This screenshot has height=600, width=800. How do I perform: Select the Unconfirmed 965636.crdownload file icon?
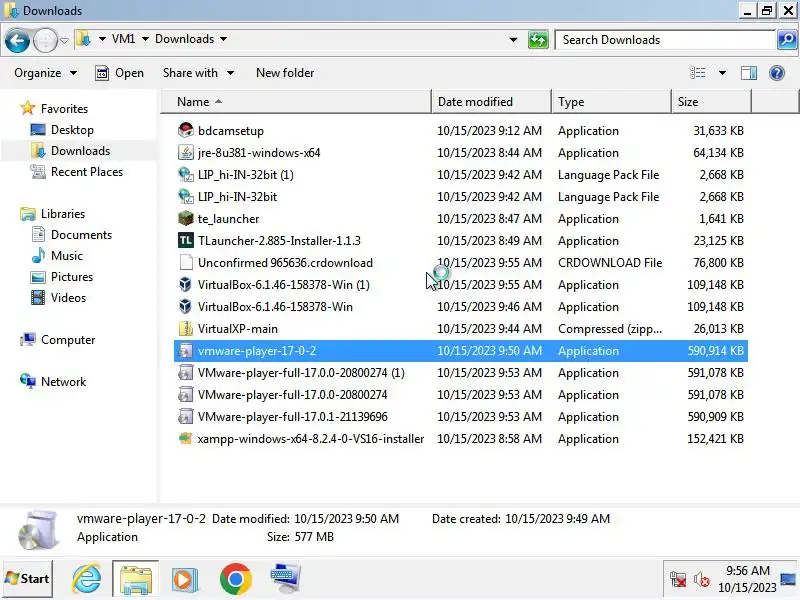click(186, 262)
